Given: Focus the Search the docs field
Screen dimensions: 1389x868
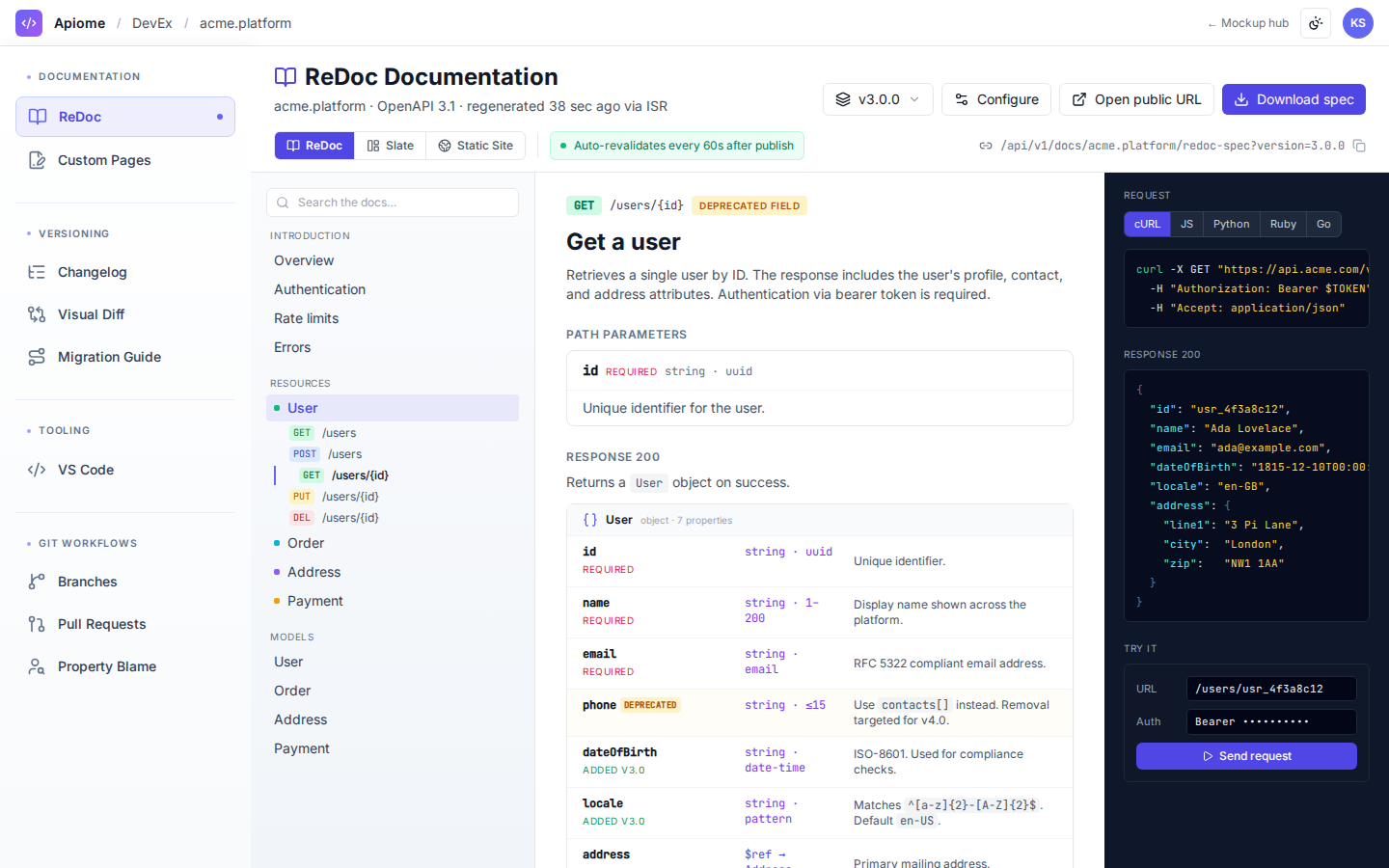Looking at the screenshot, I should click(x=393, y=203).
